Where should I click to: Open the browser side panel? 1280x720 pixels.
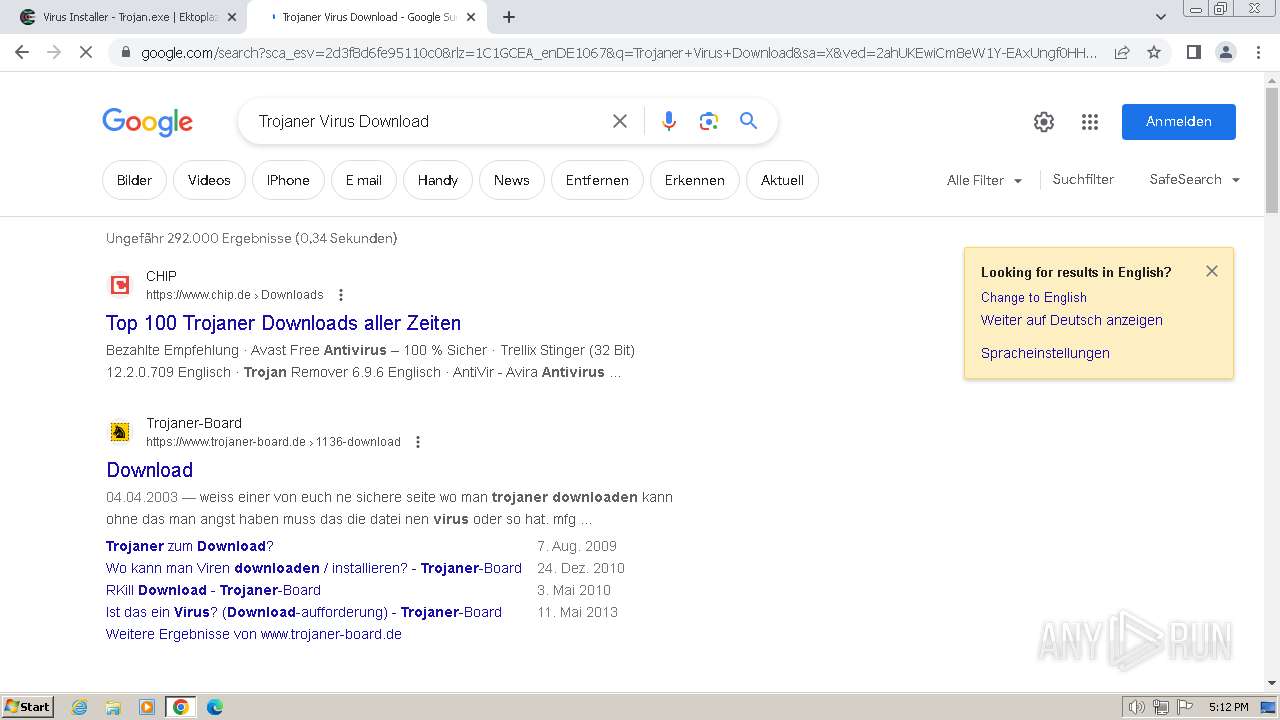tap(1193, 52)
